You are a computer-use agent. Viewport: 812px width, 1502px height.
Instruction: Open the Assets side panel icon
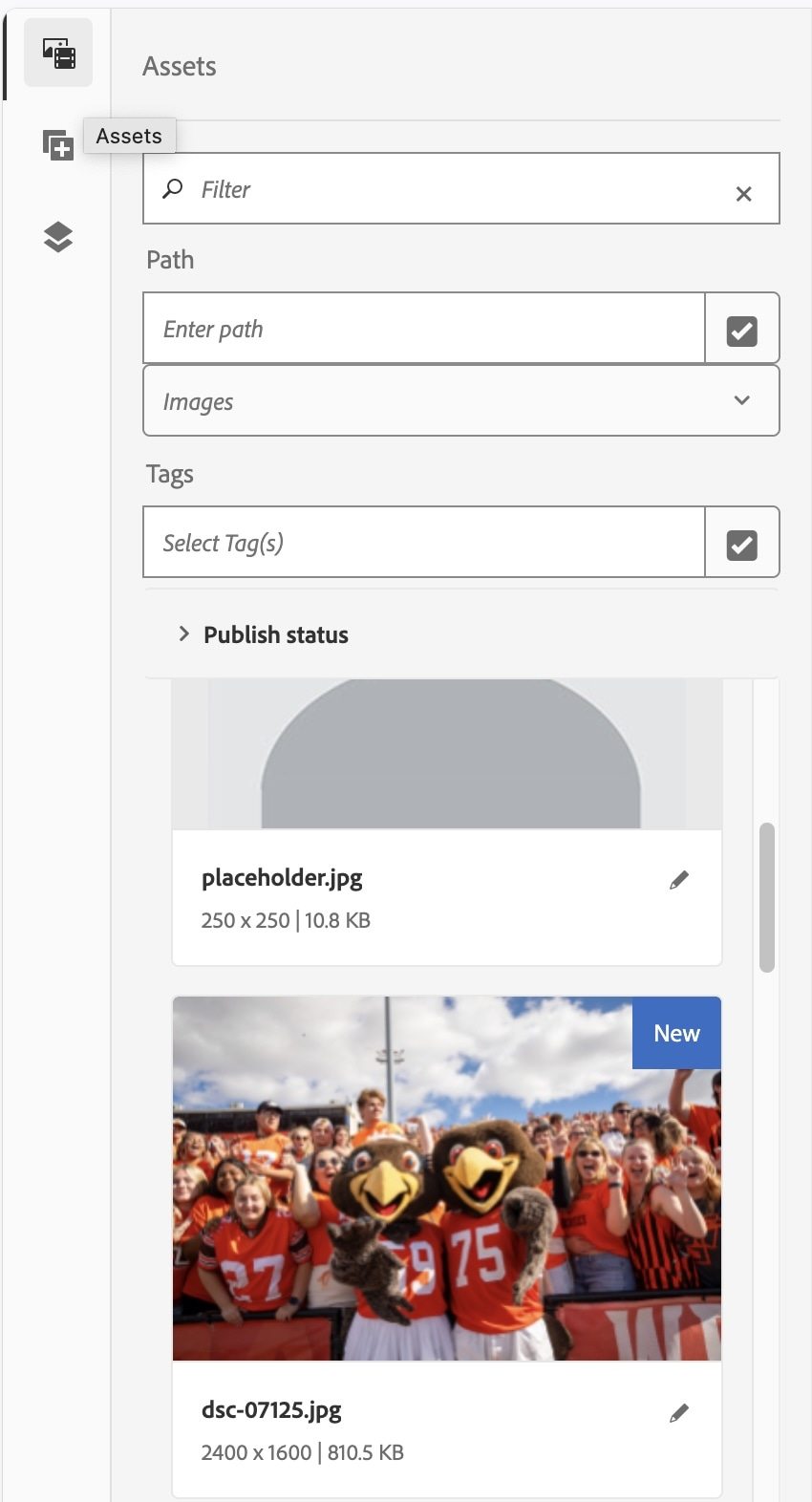click(58, 54)
